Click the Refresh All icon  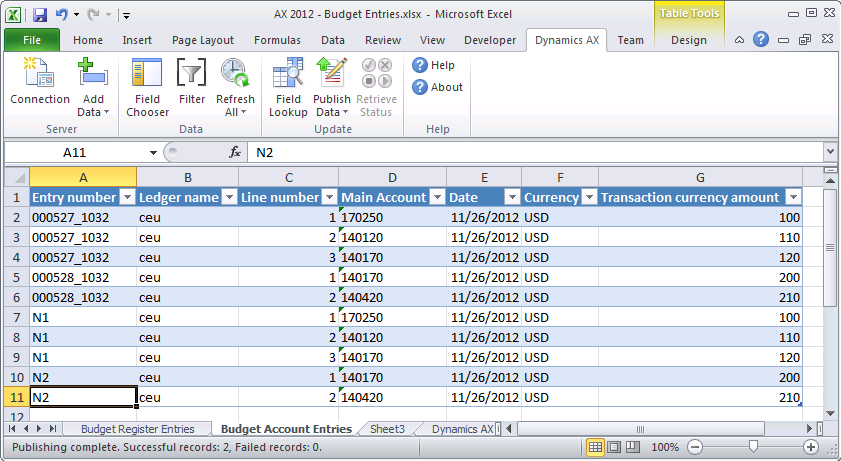point(235,78)
